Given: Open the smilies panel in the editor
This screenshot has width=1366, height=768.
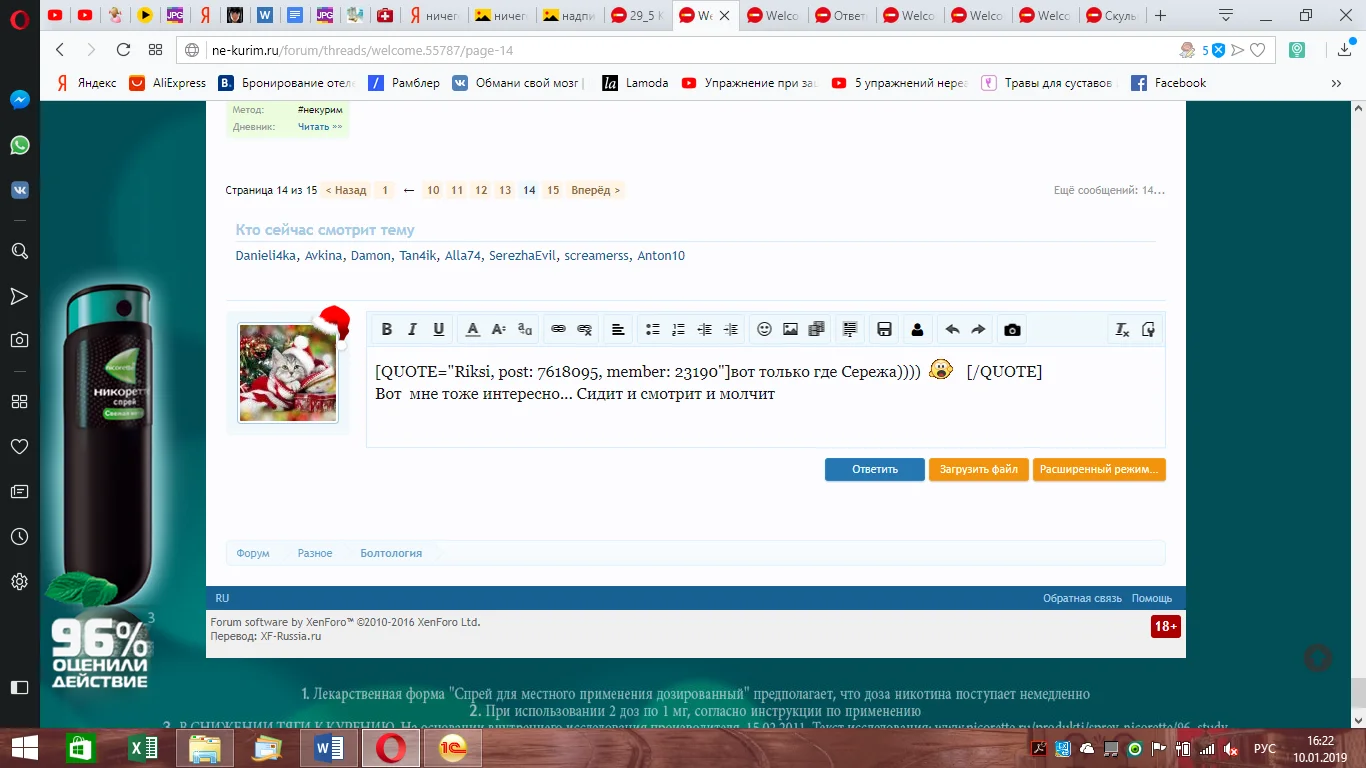Looking at the screenshot, I should click(765, 330).
